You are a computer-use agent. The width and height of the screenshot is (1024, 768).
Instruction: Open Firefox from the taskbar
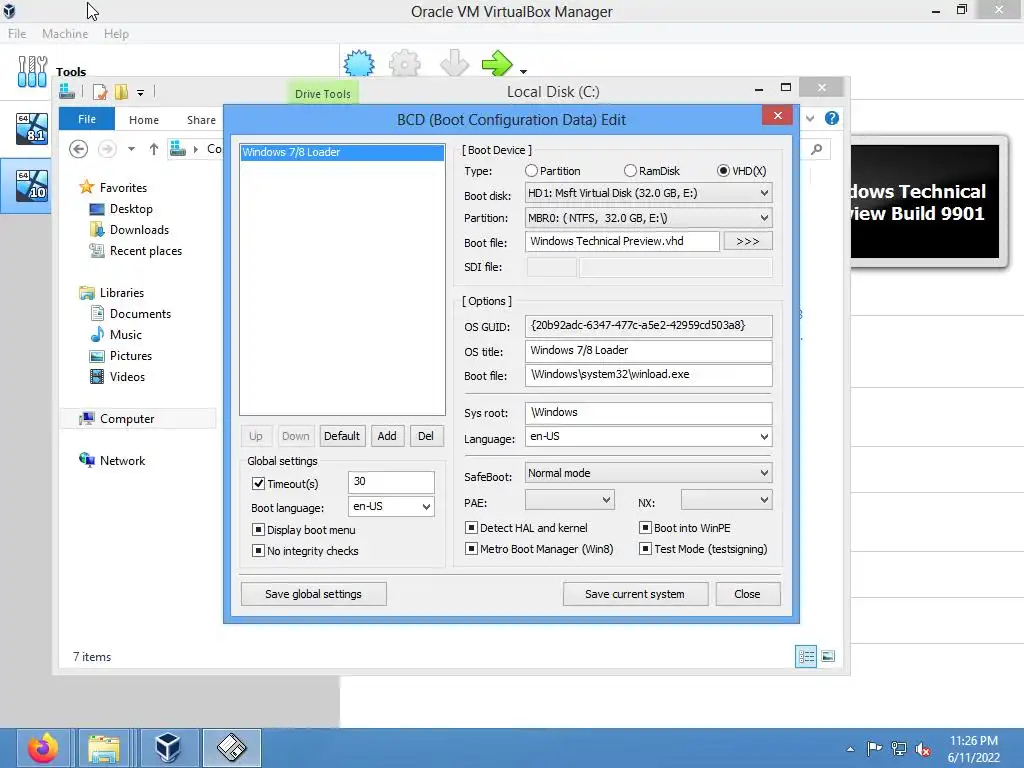(43, 748)
